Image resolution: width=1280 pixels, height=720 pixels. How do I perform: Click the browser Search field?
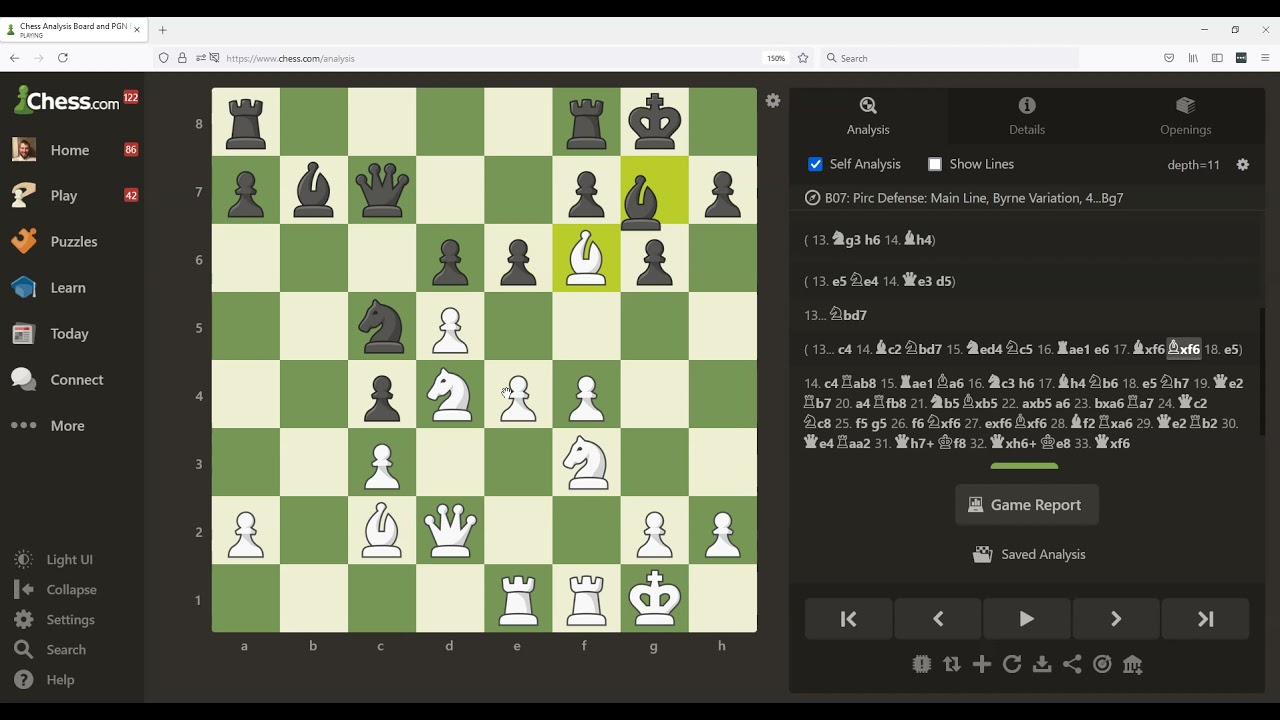950,58
